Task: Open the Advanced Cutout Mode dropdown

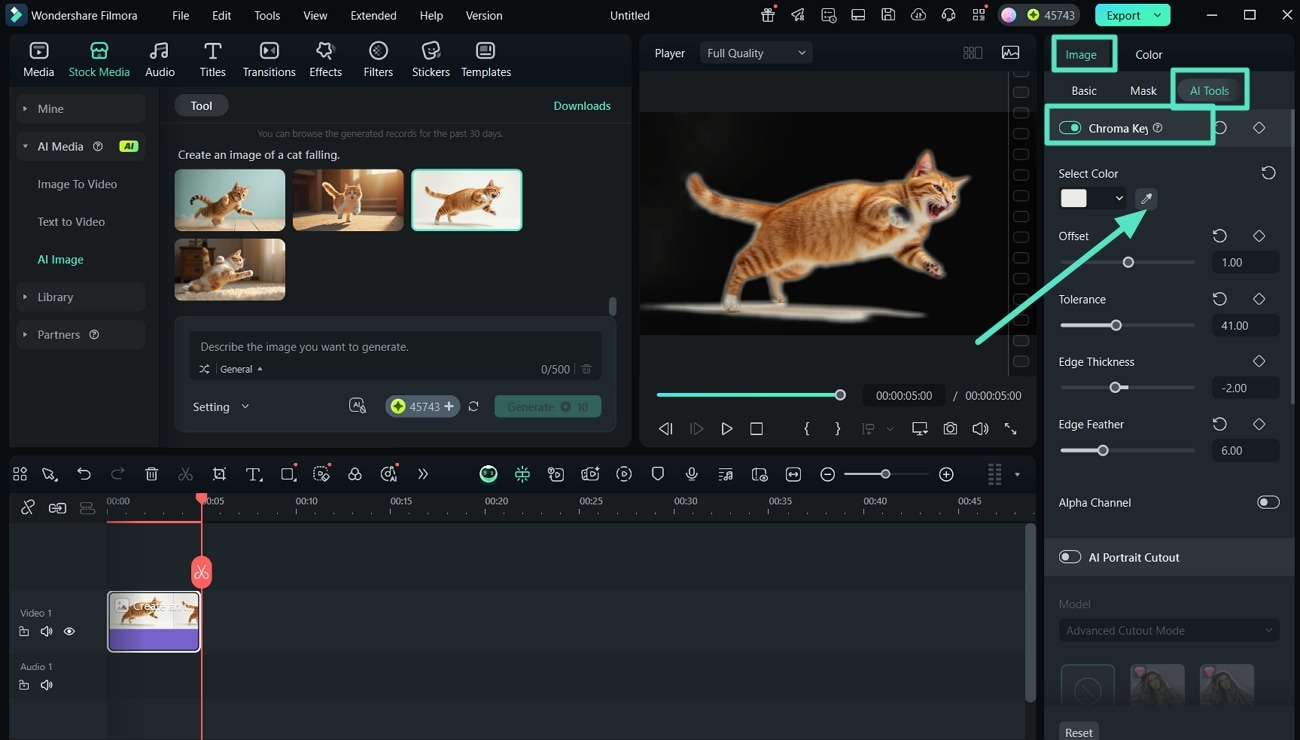Action: [1168, 630]
